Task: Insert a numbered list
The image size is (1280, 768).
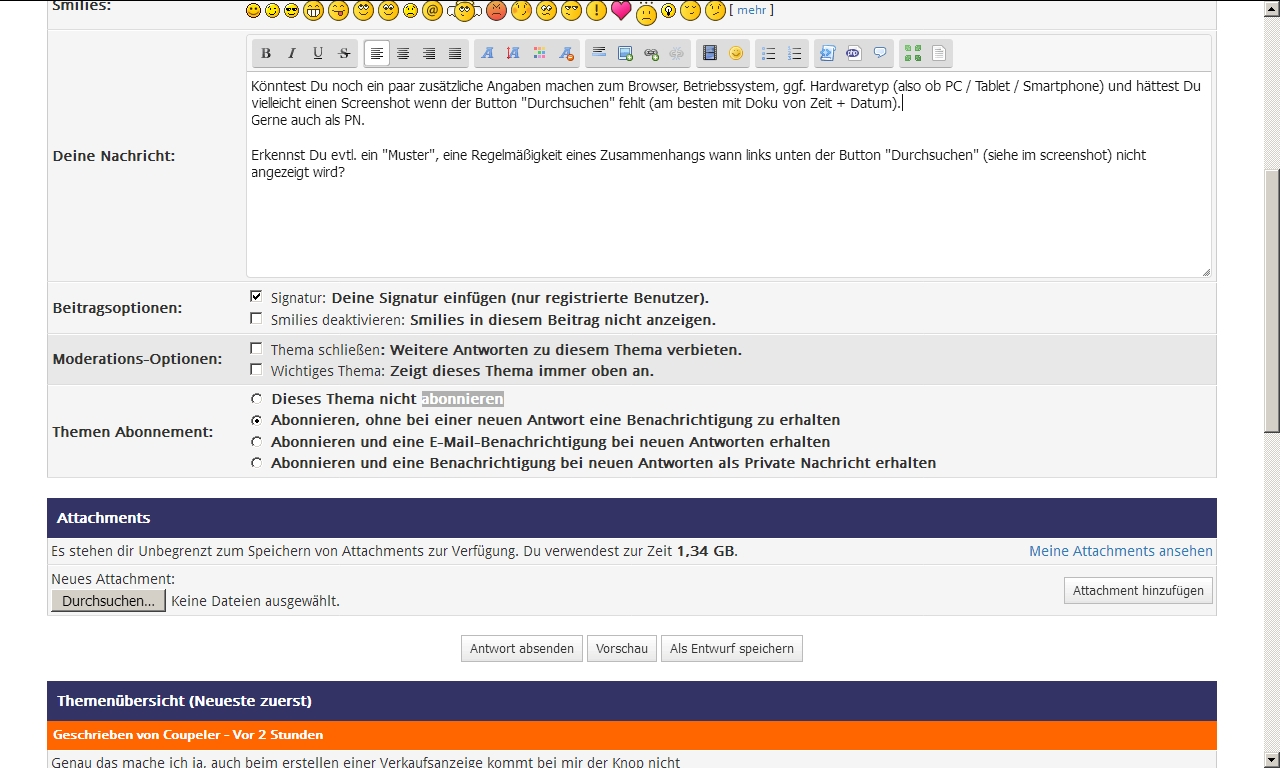Action: [x=795, y=53]
